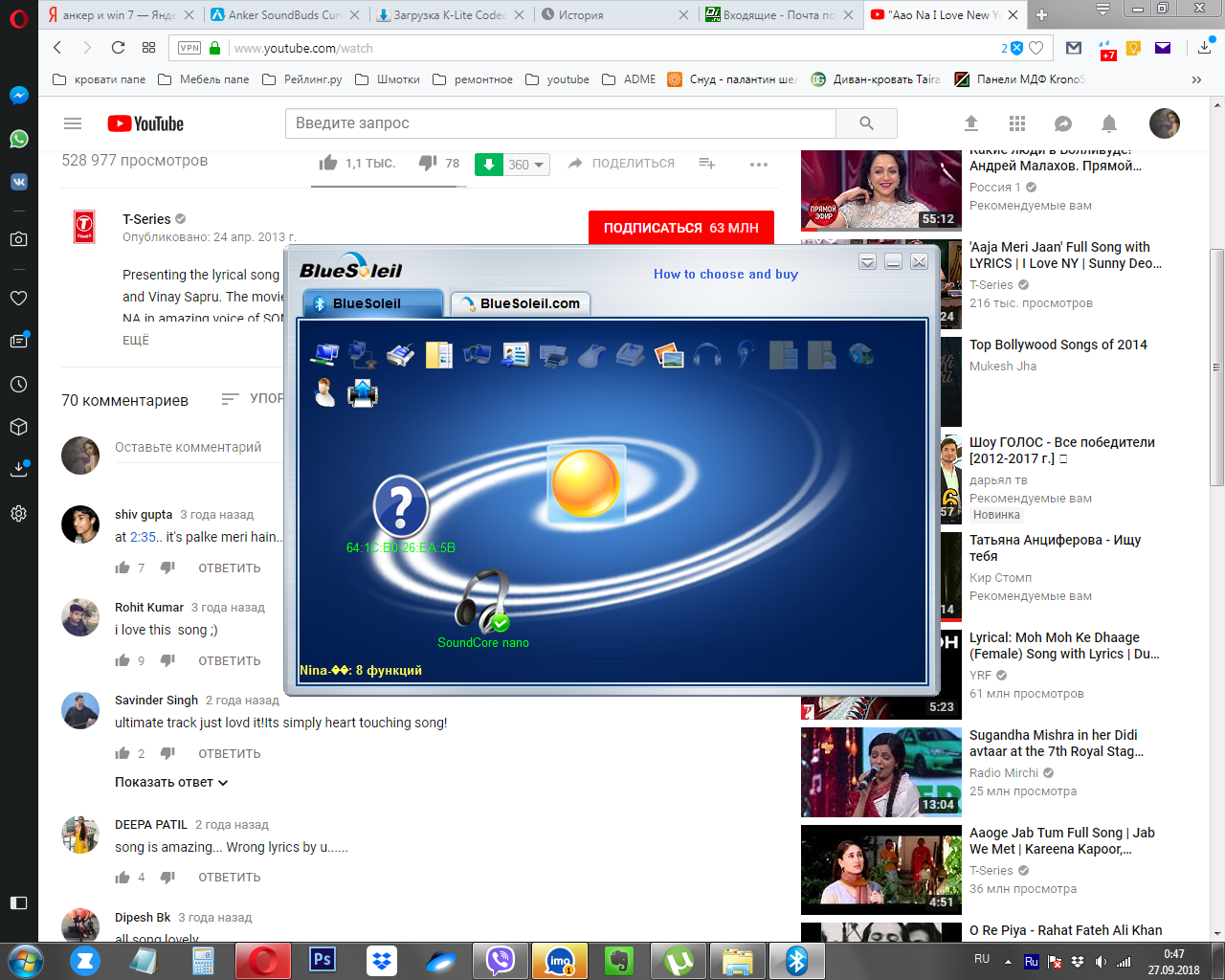Expand Показать ответ under Savinder Singh
The height and width of the screenshot is (980, 1225).
pyautogui.click(x=171, y=782)
